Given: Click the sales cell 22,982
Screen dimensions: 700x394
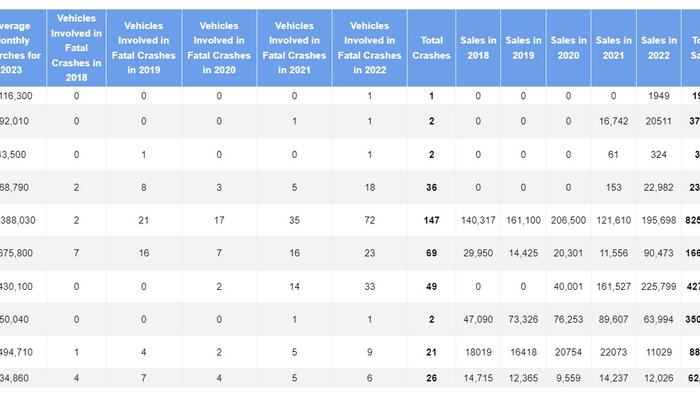Looking at the screenshot, I should point(658,187).
